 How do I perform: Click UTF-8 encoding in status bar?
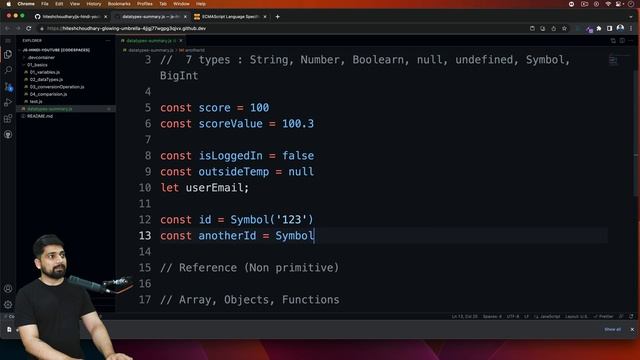click(513, 316)
